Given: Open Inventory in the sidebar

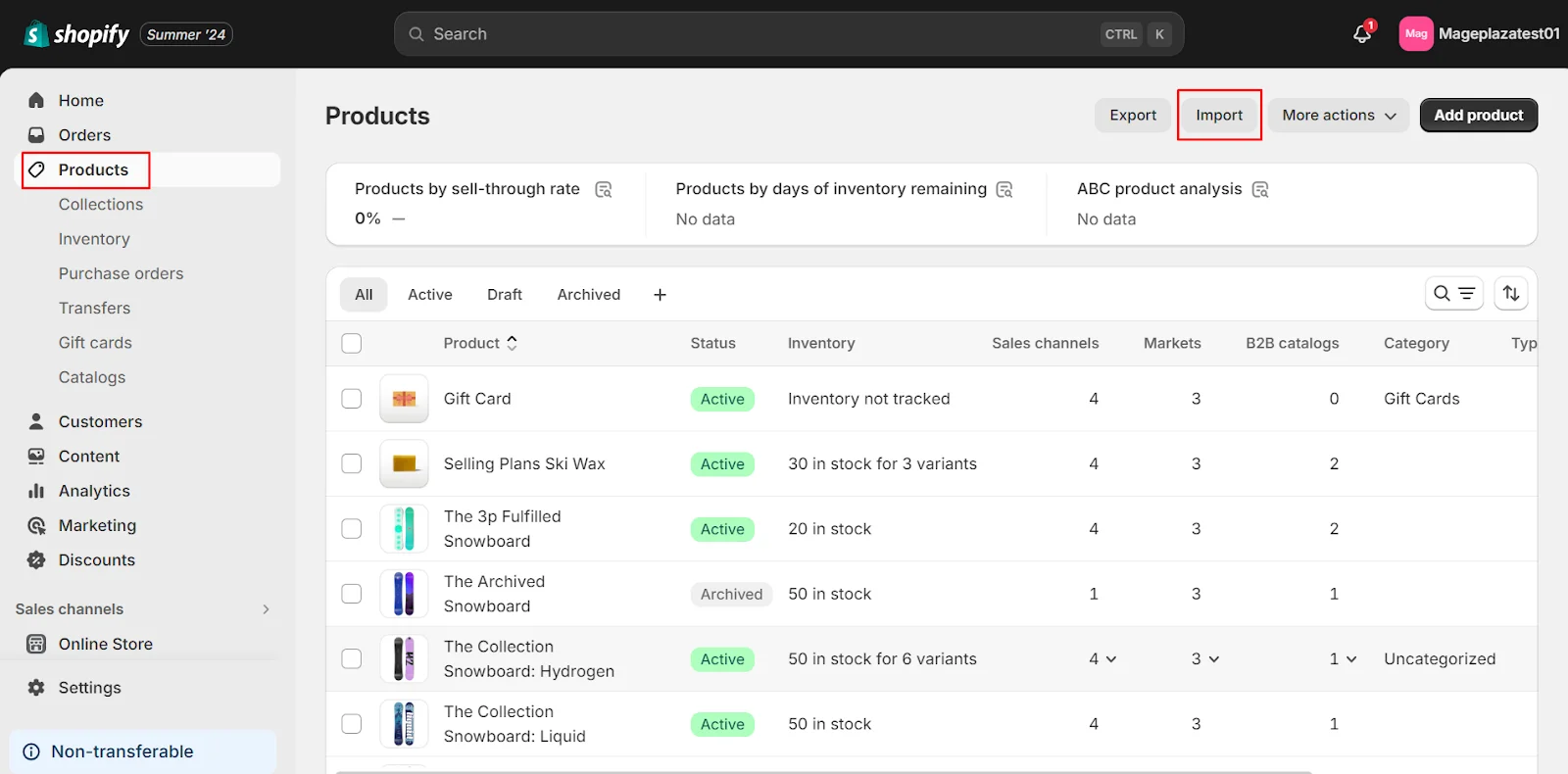Looking at the screenshot, I should [94, 239].
